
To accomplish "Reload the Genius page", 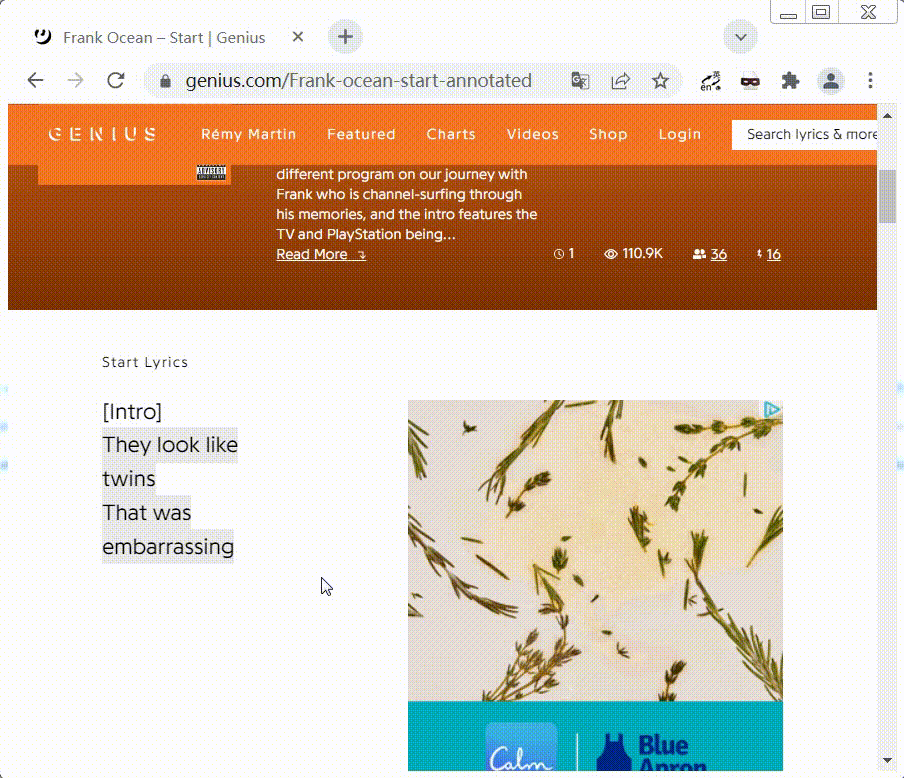I will (116, 80).
